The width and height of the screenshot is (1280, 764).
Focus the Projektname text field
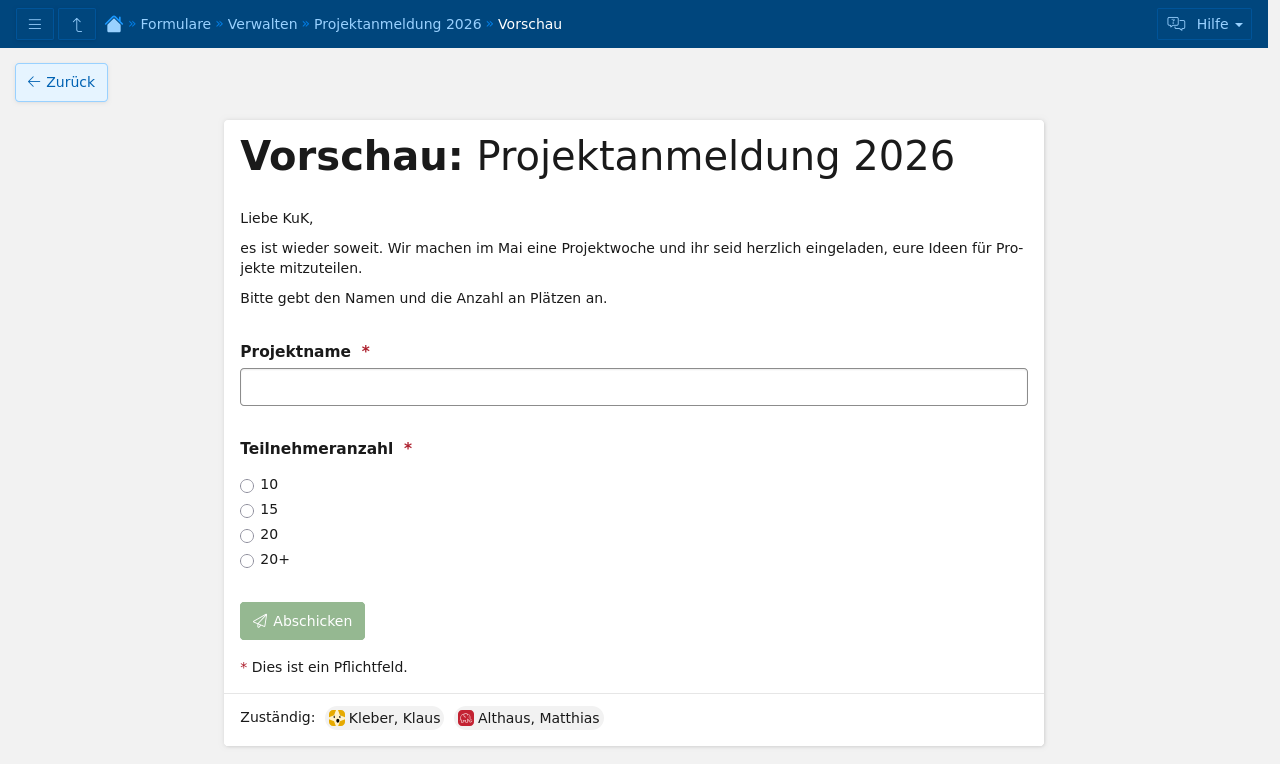634,387
